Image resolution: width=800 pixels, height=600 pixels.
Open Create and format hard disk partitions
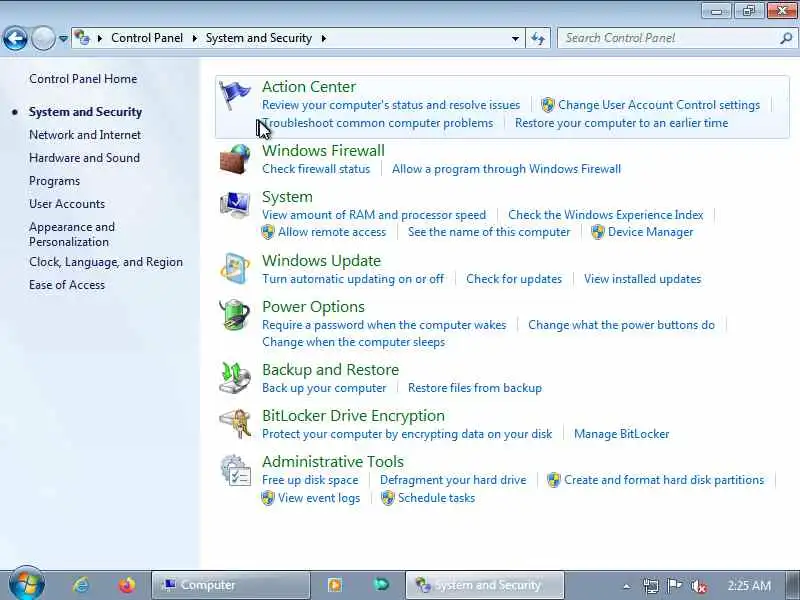pos(664,480)
